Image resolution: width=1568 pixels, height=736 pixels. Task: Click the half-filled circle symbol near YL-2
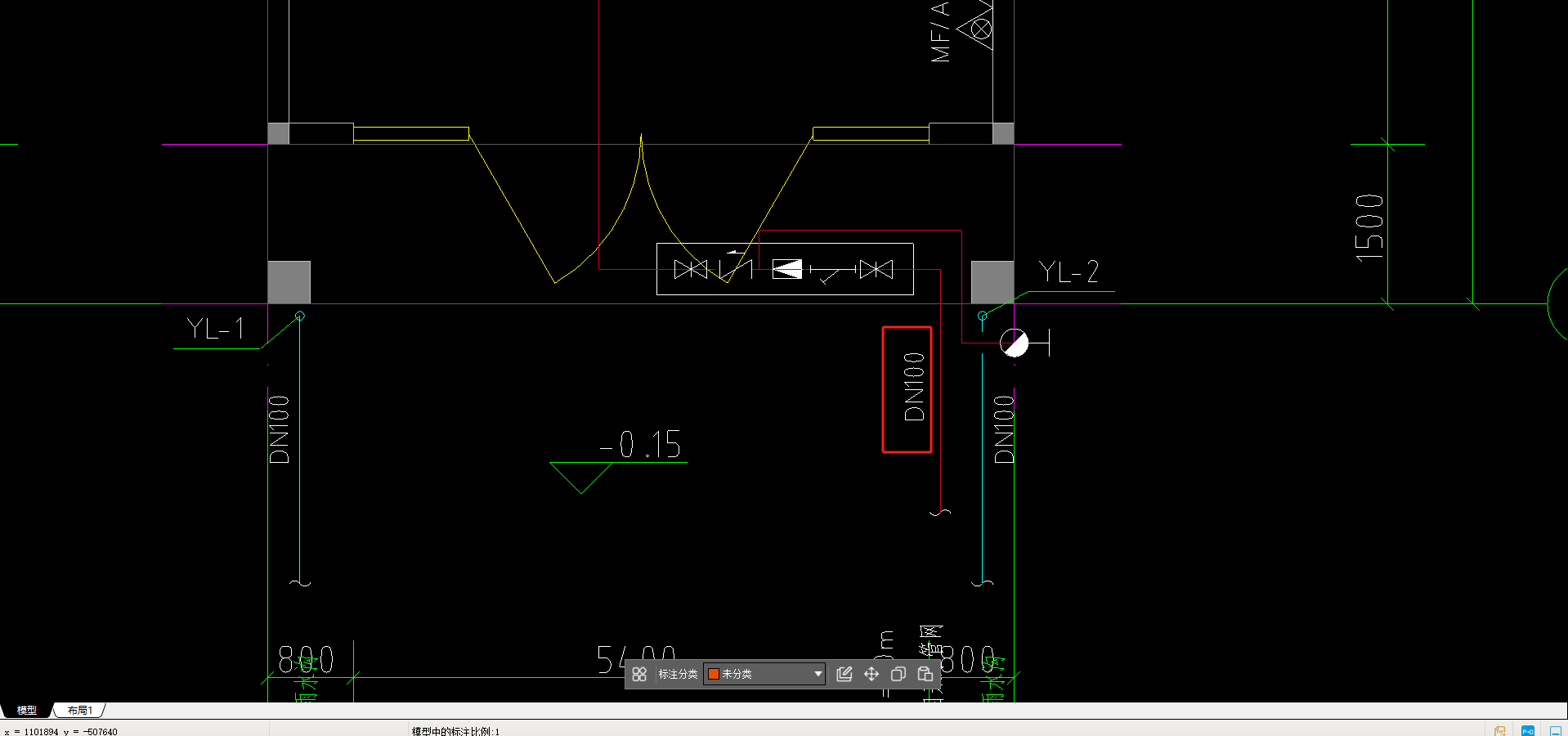coord(1015,343)
